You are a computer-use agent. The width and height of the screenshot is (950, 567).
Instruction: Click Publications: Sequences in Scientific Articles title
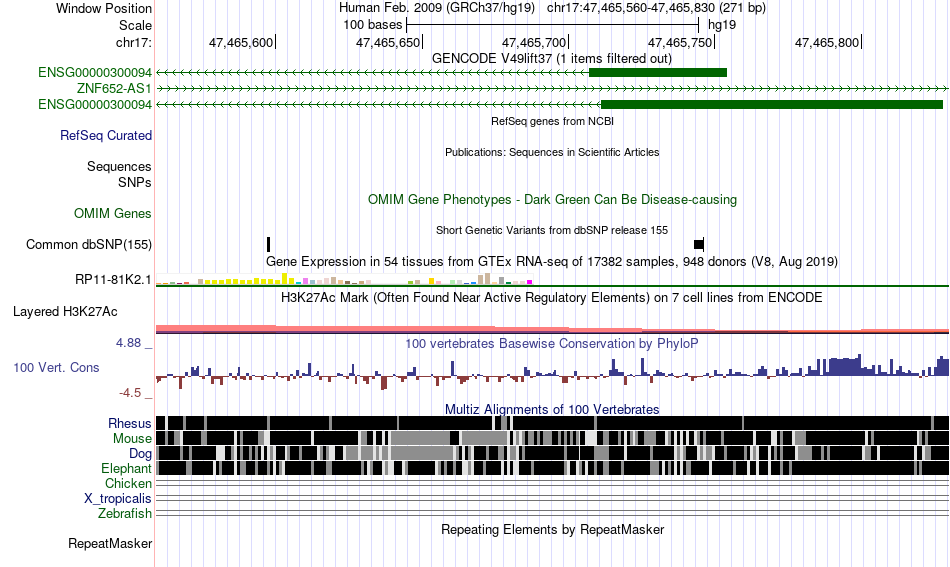pos(552,152)
